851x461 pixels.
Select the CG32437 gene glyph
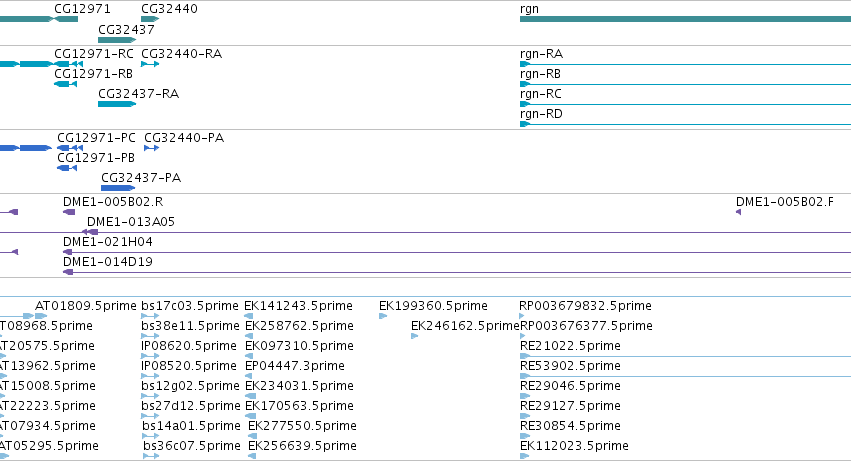117,40
